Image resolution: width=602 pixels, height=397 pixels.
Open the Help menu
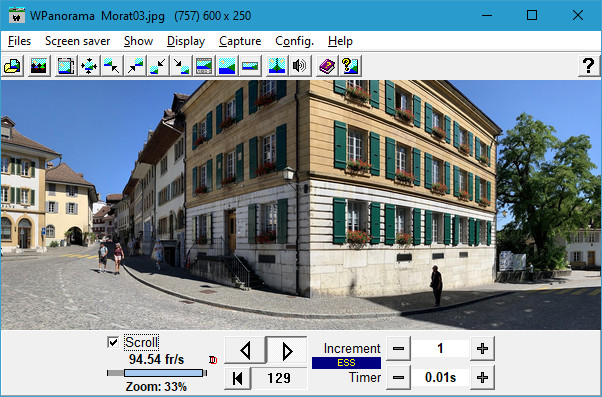point(340,41)
